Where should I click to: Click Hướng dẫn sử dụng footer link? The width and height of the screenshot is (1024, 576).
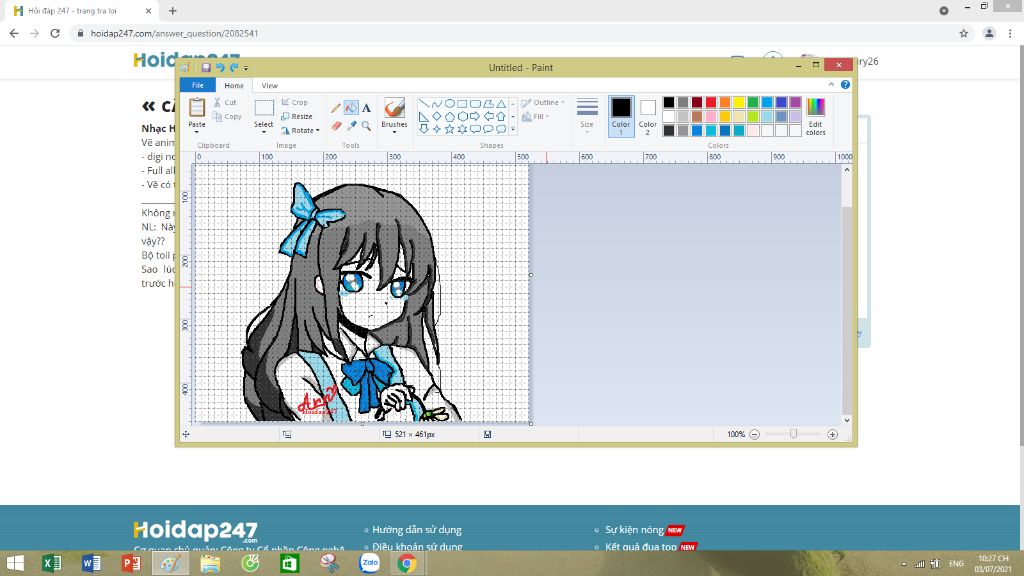(417, 530)
